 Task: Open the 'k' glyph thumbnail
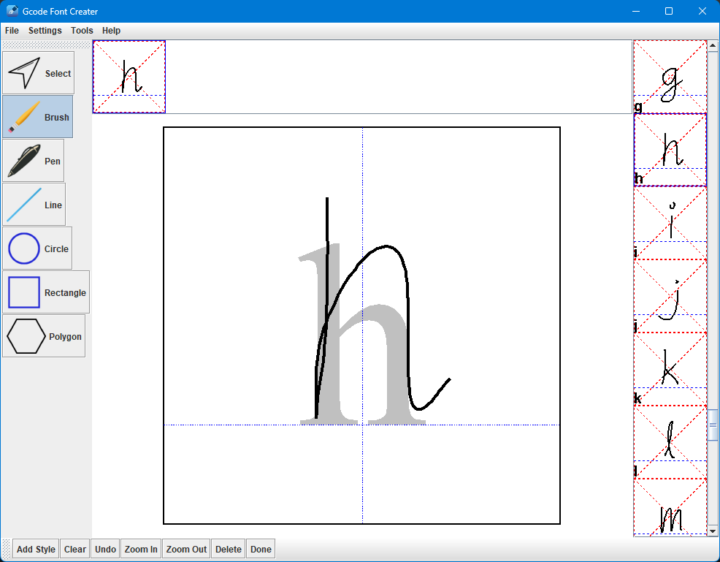(670, 369)
